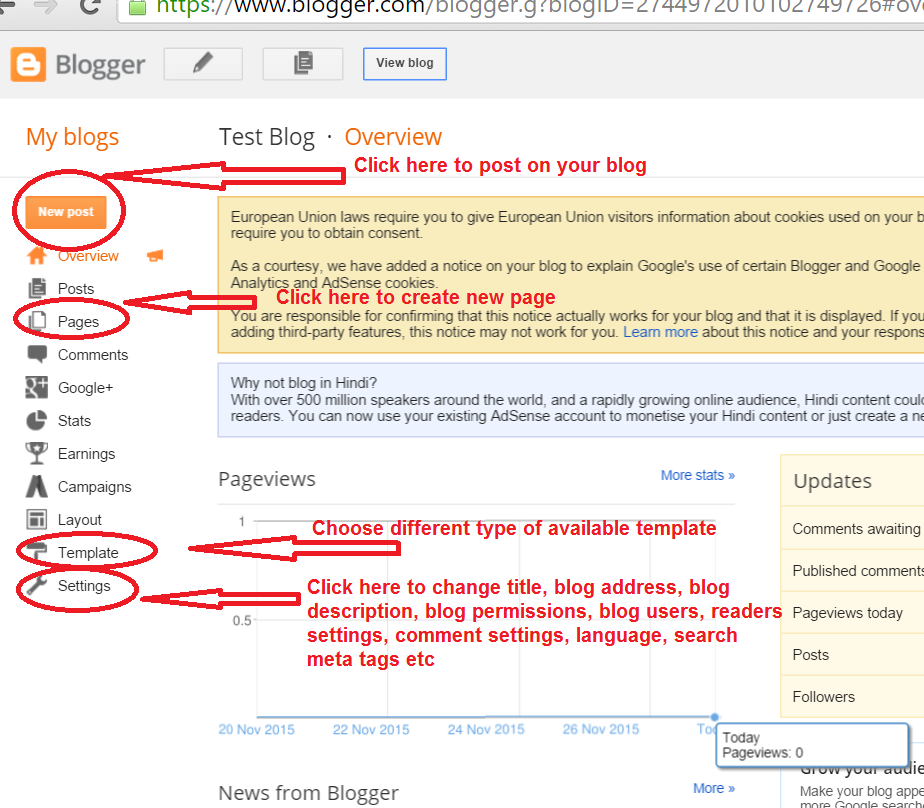924x808 pixels.
Task: Click Comments awaiting row in Updates
Action: click(852, 529)
